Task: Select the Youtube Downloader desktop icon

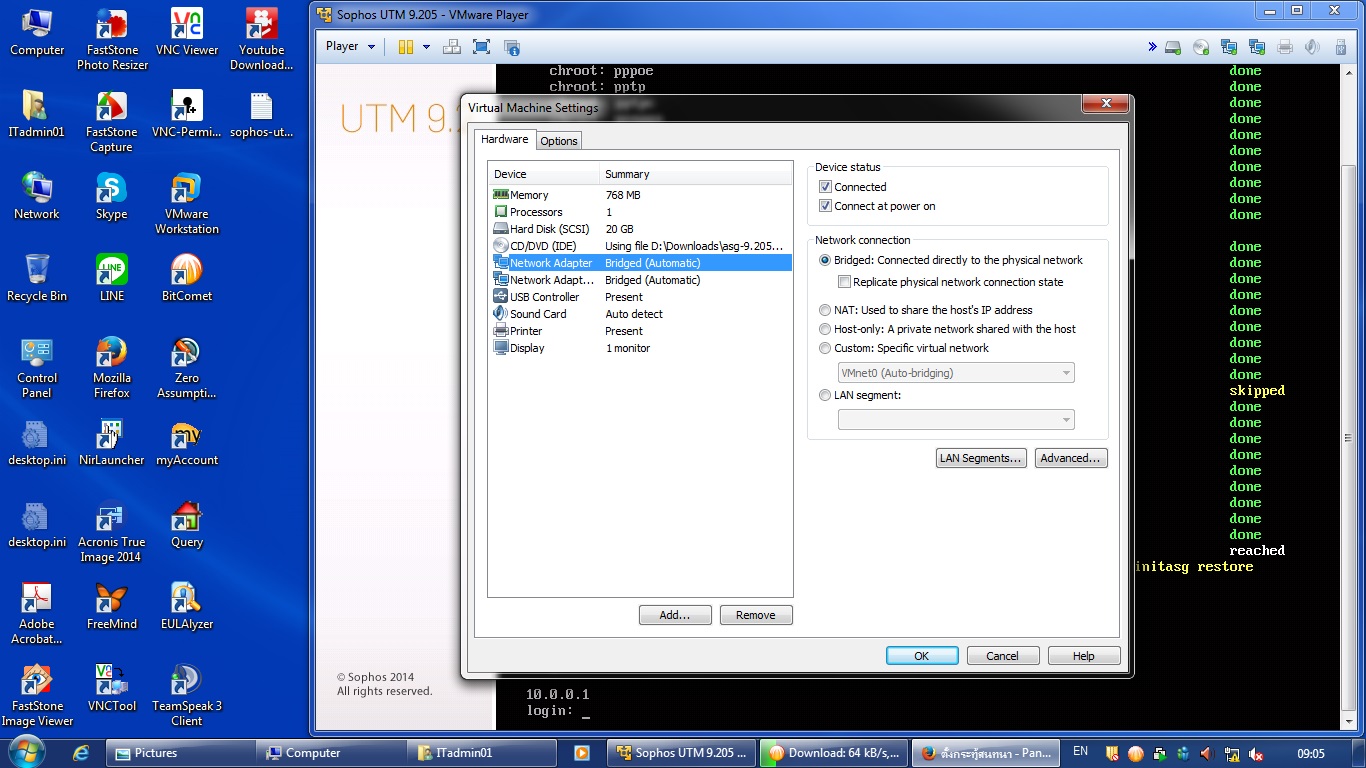Action: click(261, 40)
